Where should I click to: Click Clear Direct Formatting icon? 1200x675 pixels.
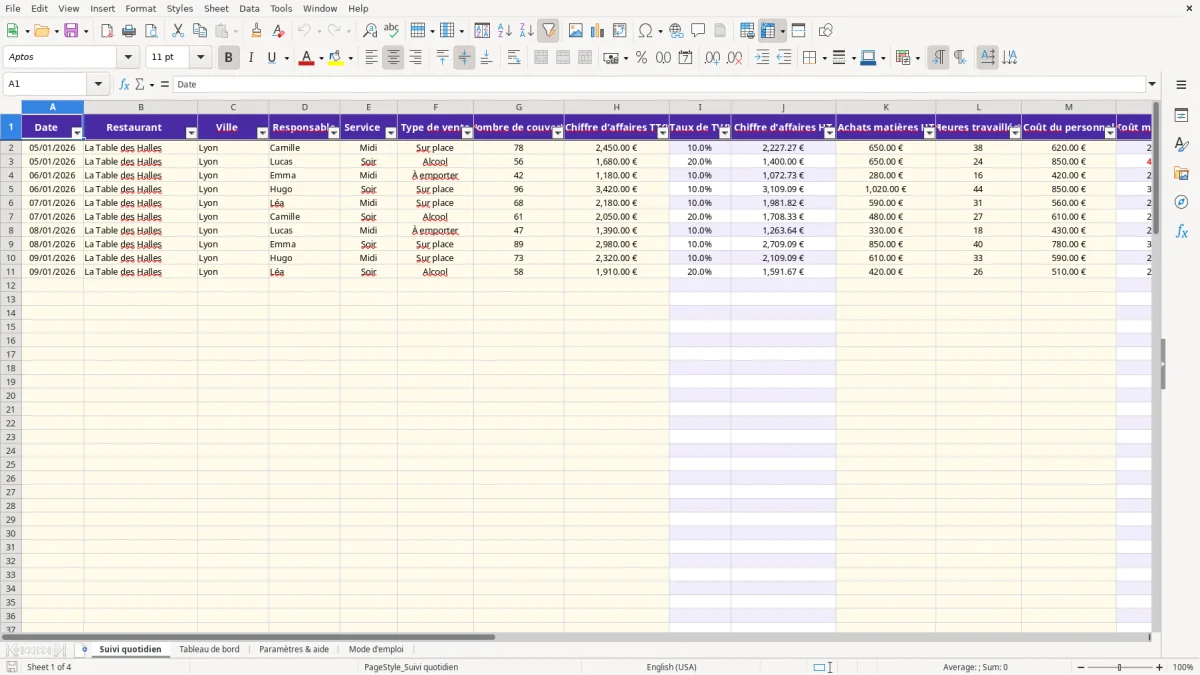coord(279,31)
